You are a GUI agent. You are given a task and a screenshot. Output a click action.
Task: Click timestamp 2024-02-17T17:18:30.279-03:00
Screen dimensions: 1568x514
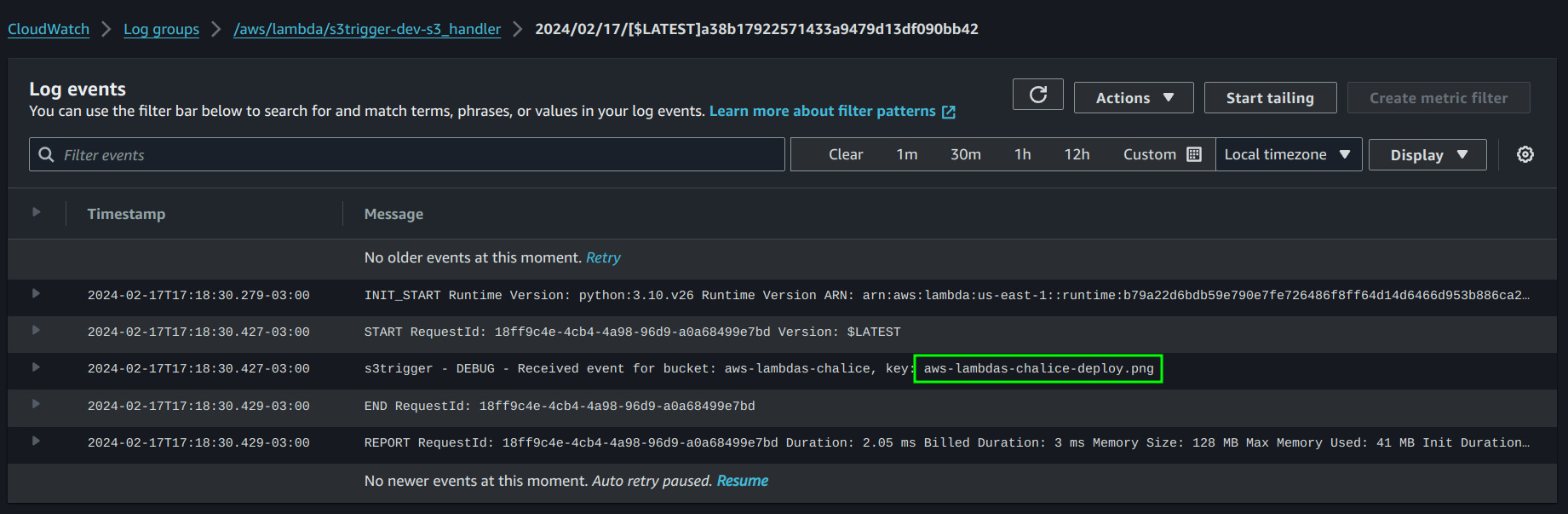pyautogui.click(x=198, y=295)
